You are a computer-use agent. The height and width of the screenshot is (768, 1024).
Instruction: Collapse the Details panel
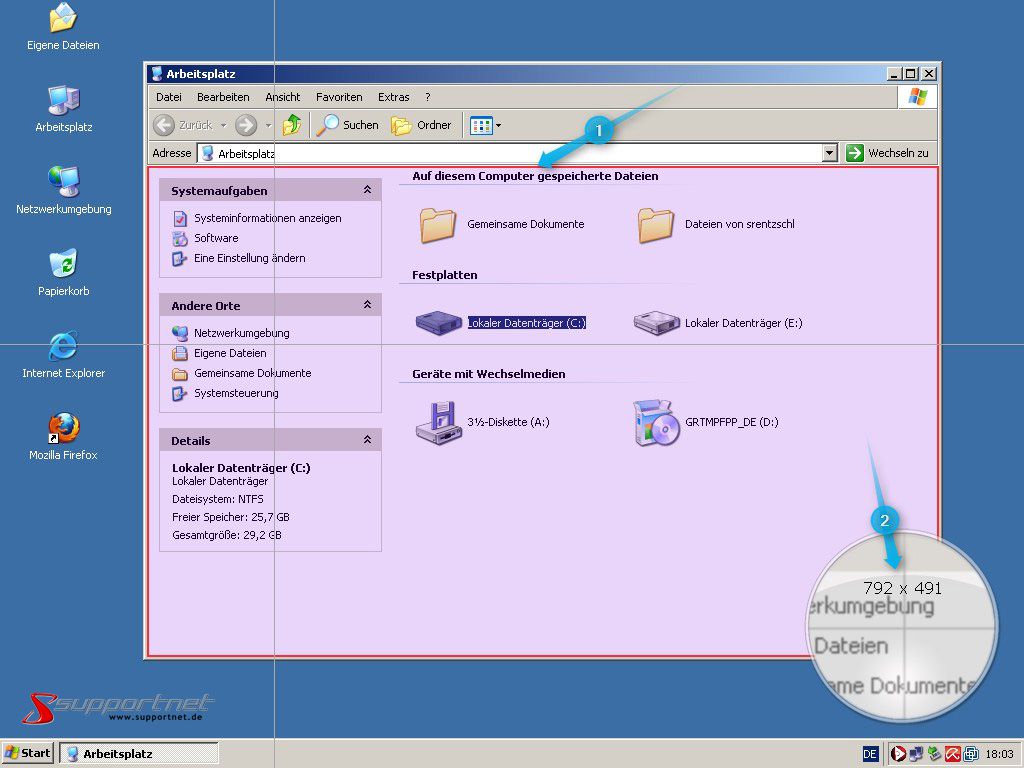pyautogui.click(x=367, y=440)
